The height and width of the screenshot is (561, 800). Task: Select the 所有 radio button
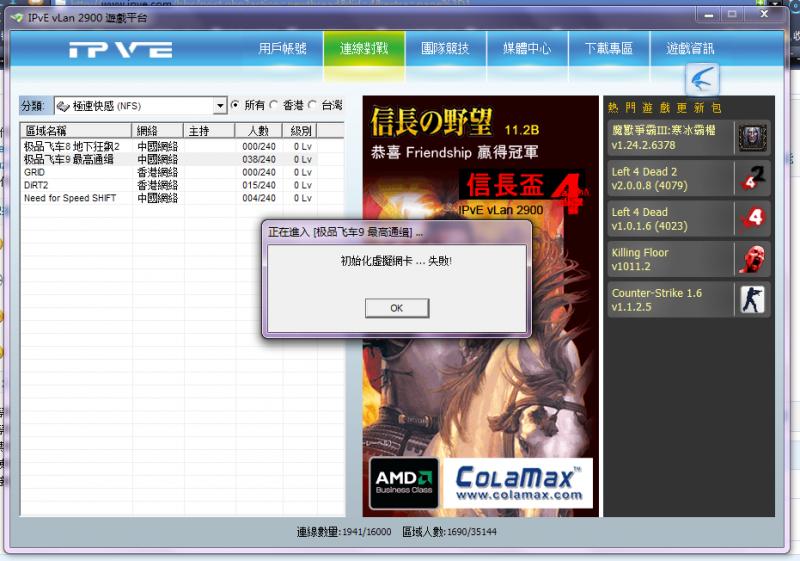click(235, 105)
